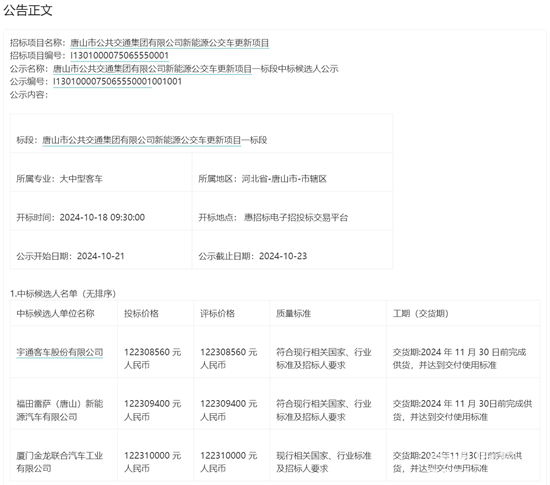Select the 福田雷萨 evaluation price cell
550x485 pixels.
[232, 404]
